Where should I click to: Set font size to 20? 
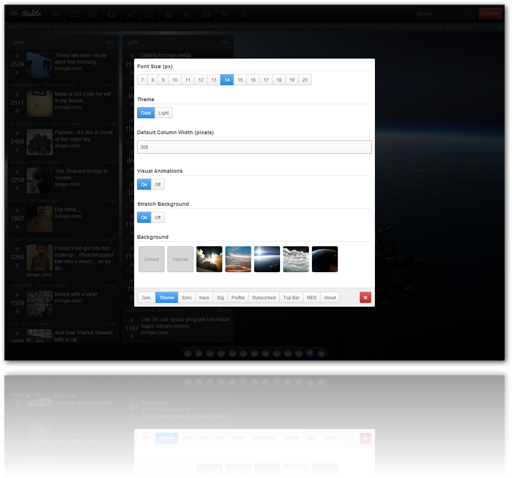coord(305,80)
